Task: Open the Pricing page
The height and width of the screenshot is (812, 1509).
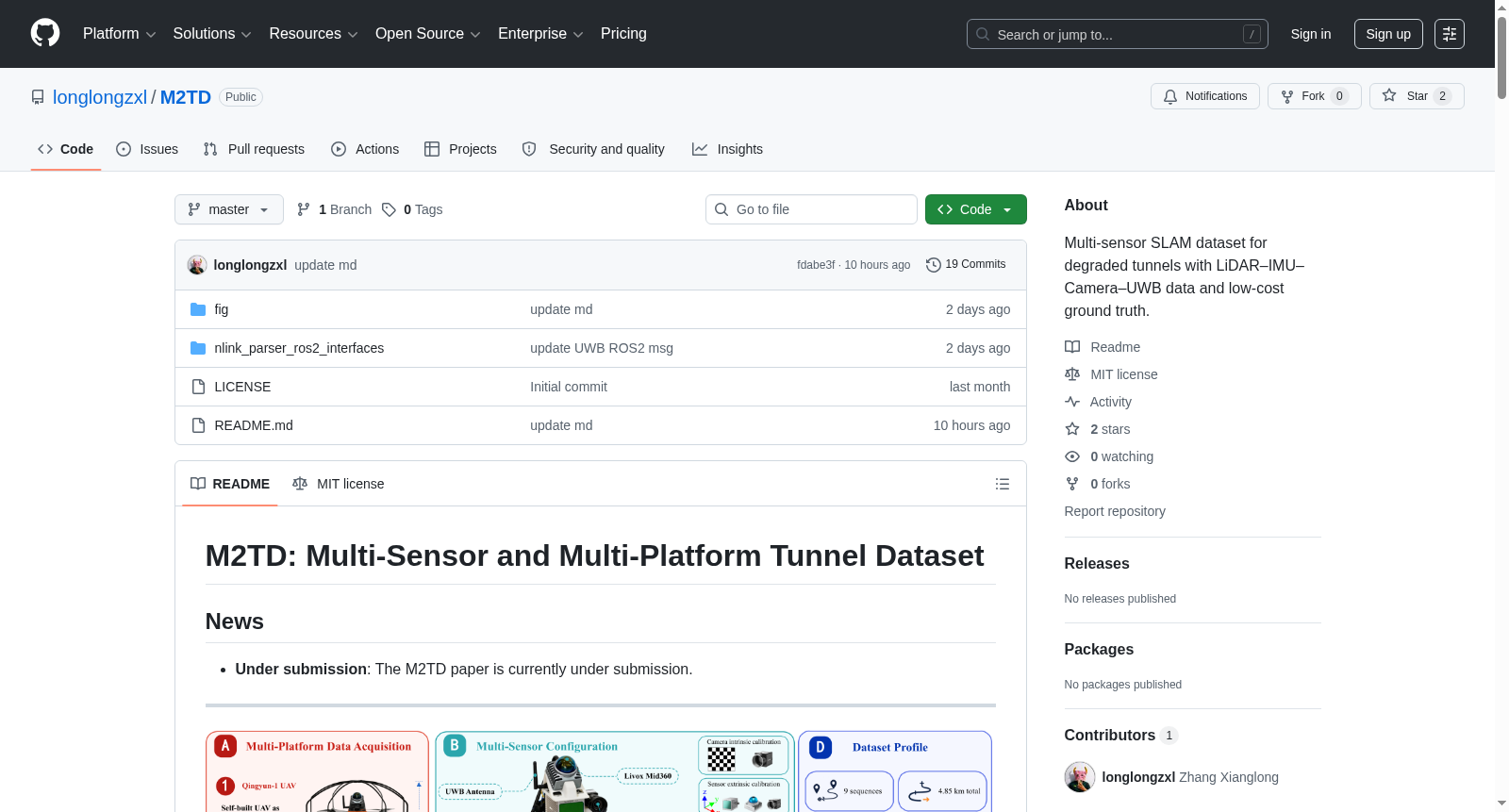Action: coord(623,34)
